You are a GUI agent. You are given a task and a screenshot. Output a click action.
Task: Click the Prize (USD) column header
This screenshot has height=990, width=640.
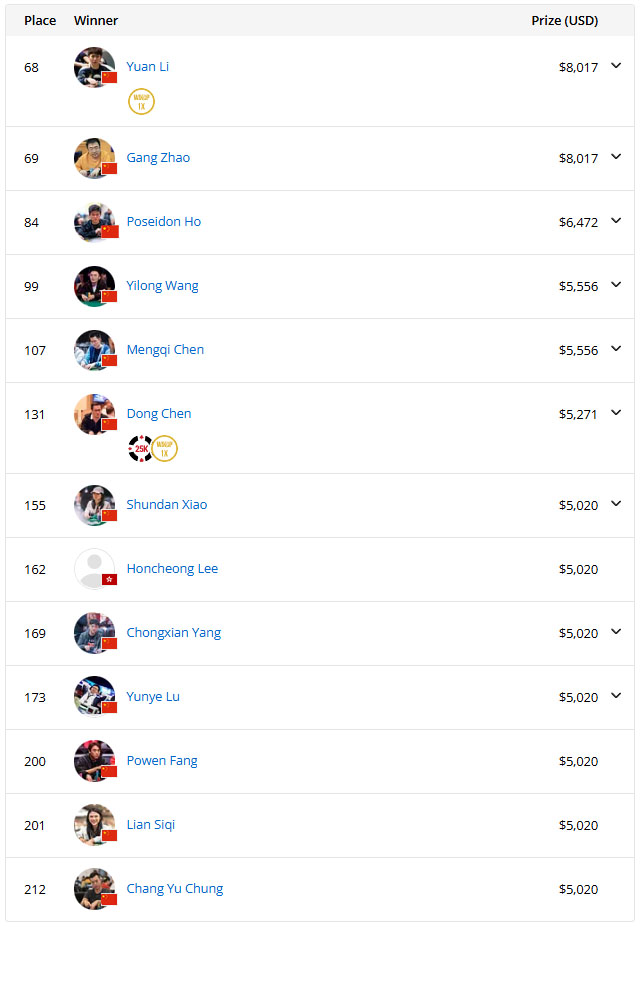[x=564, y=21]
